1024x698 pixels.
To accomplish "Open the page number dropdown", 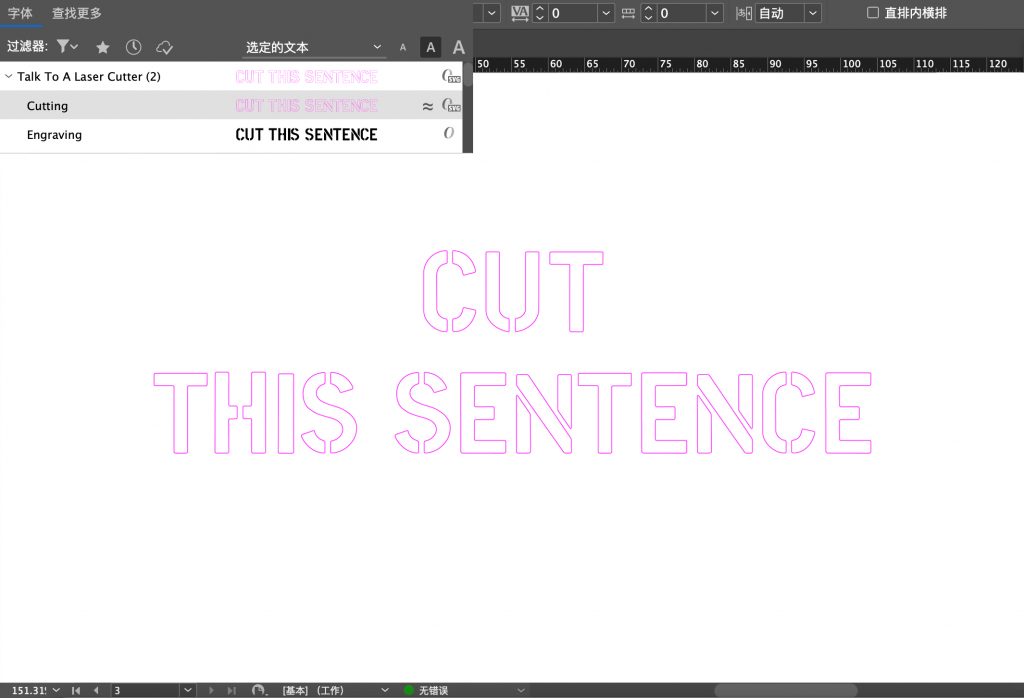I will tap(187, 690).
